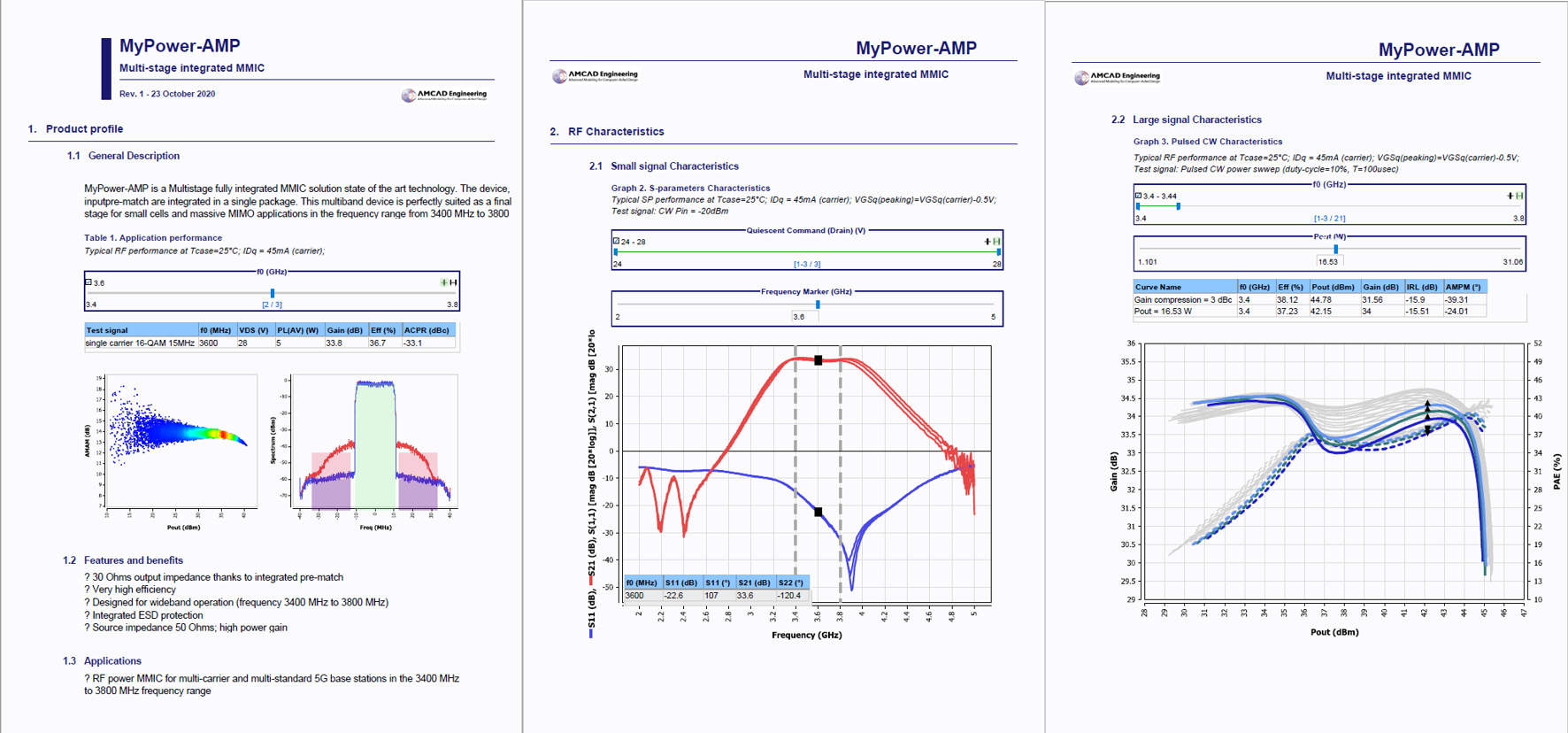1568x733 pixels.
Task: Click the black marker on blue S11 curve
Action: [819, 512]
